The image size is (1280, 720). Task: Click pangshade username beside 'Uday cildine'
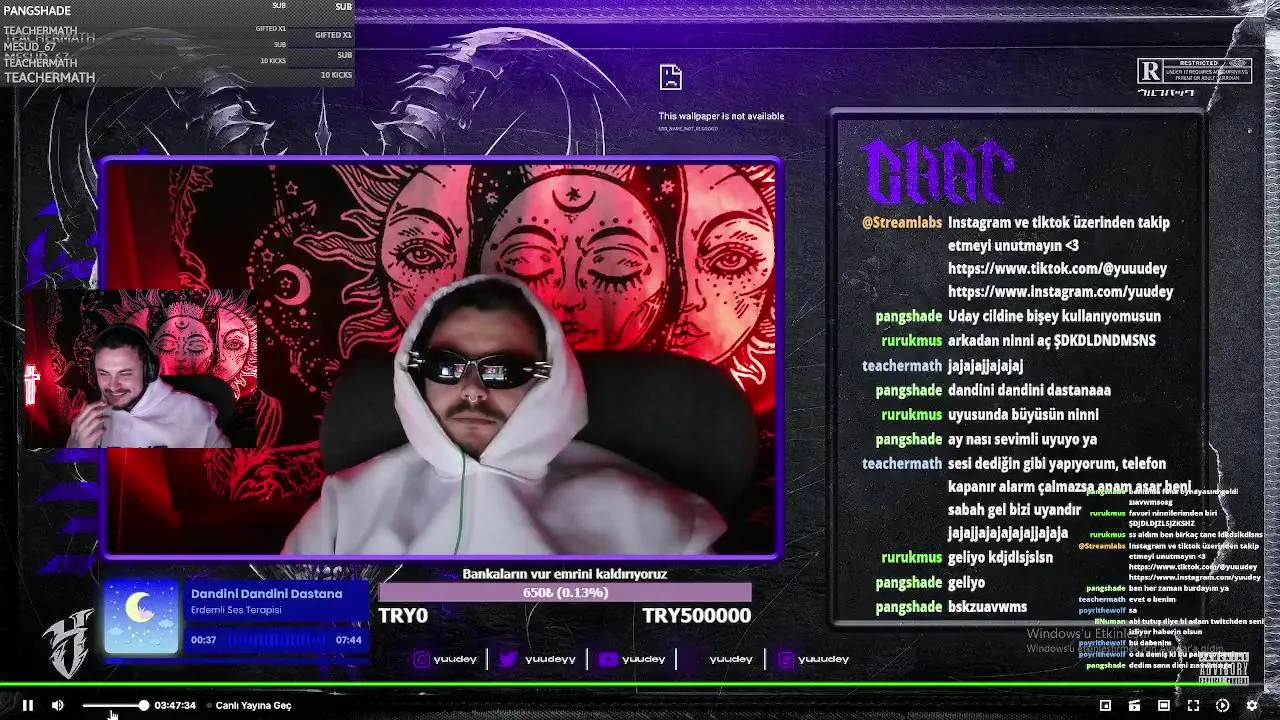click(908, 317)
